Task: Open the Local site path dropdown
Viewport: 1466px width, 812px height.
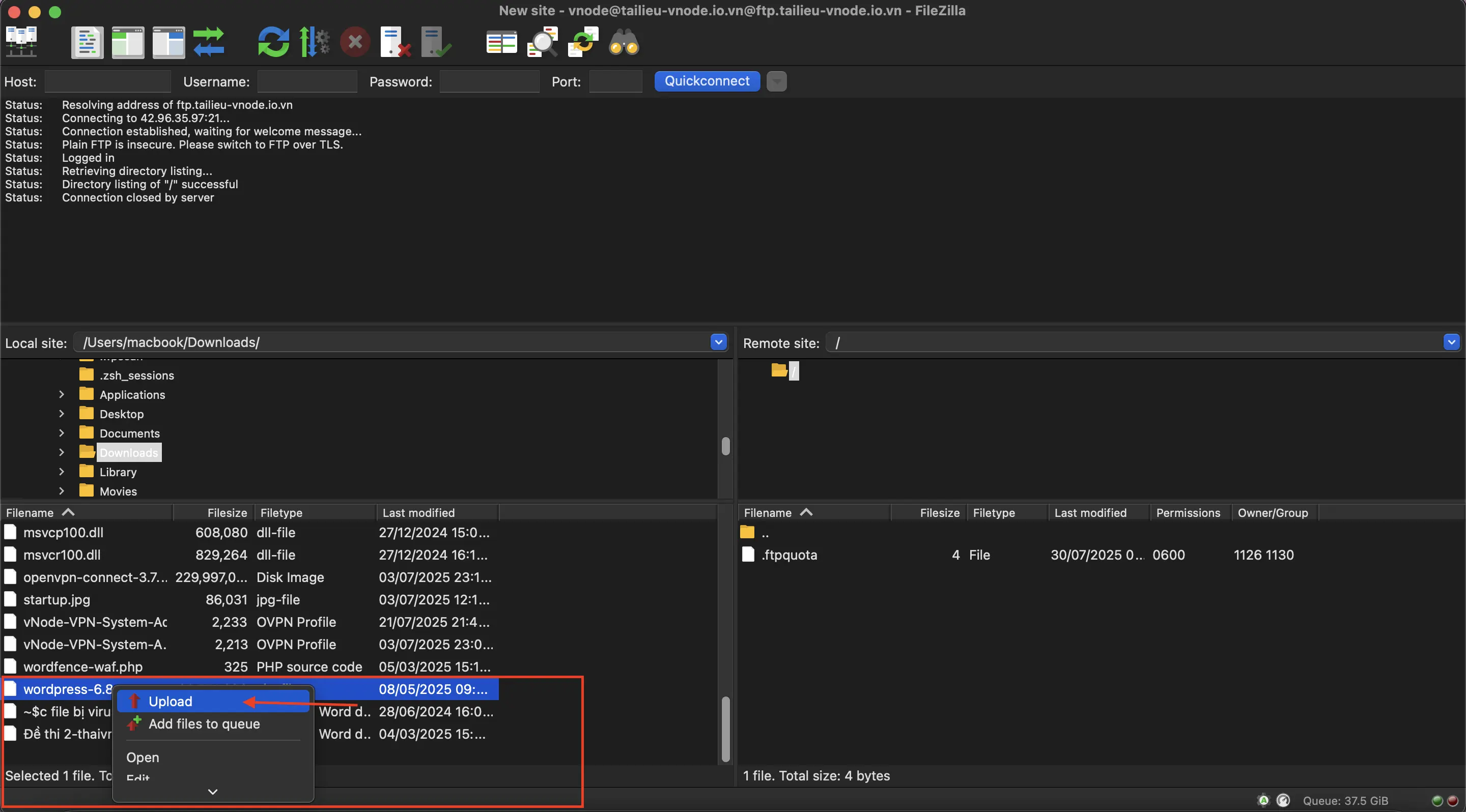Action: tap(718, 342)
